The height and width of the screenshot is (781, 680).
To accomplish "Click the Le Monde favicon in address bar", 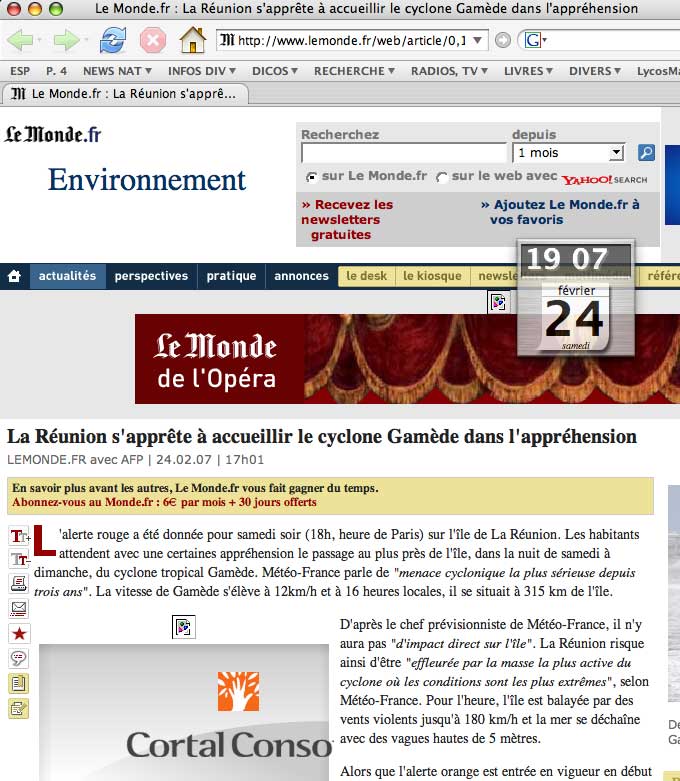I will click(x=227, y=40).
